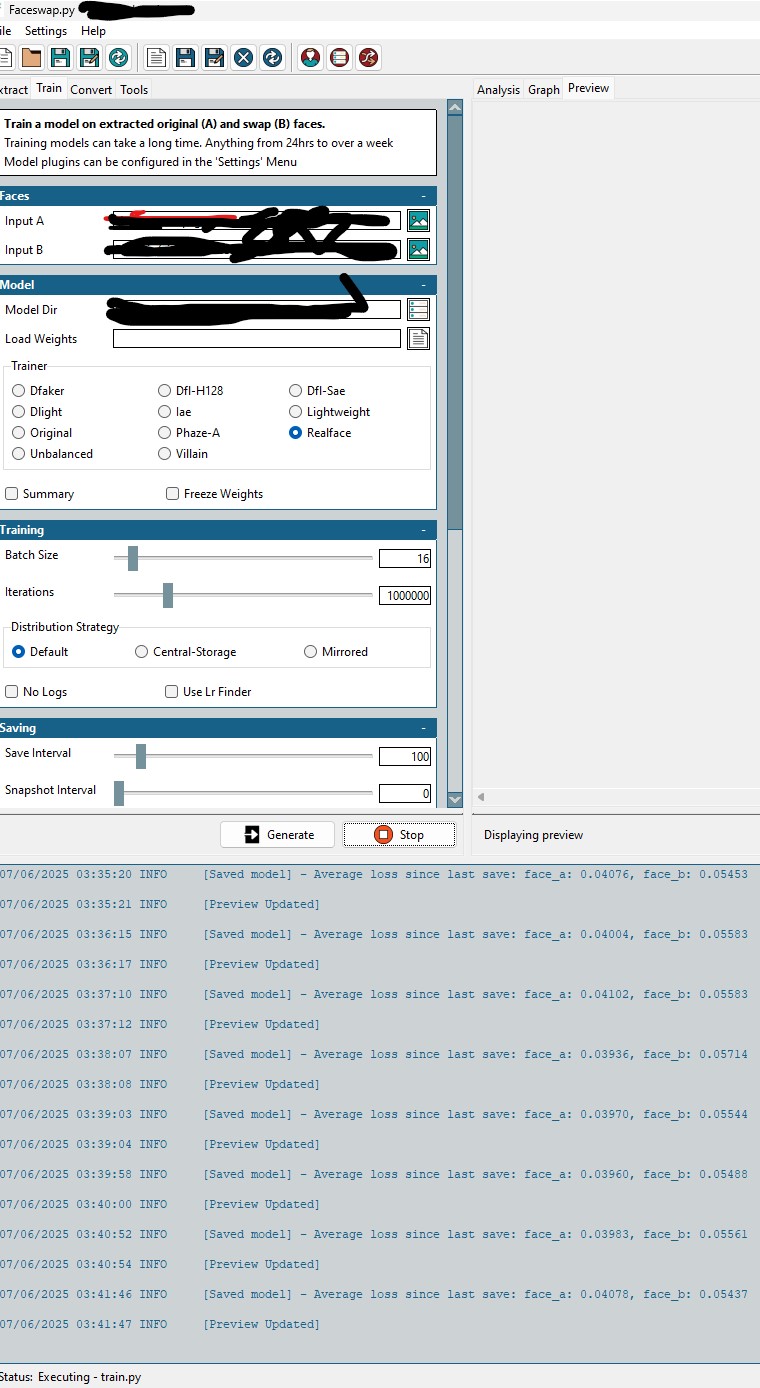Image resolution: width=760 pixels, height=1388 pixels.
Task: Select the Dfaker trainer
Action: click(x=39, y=391)
